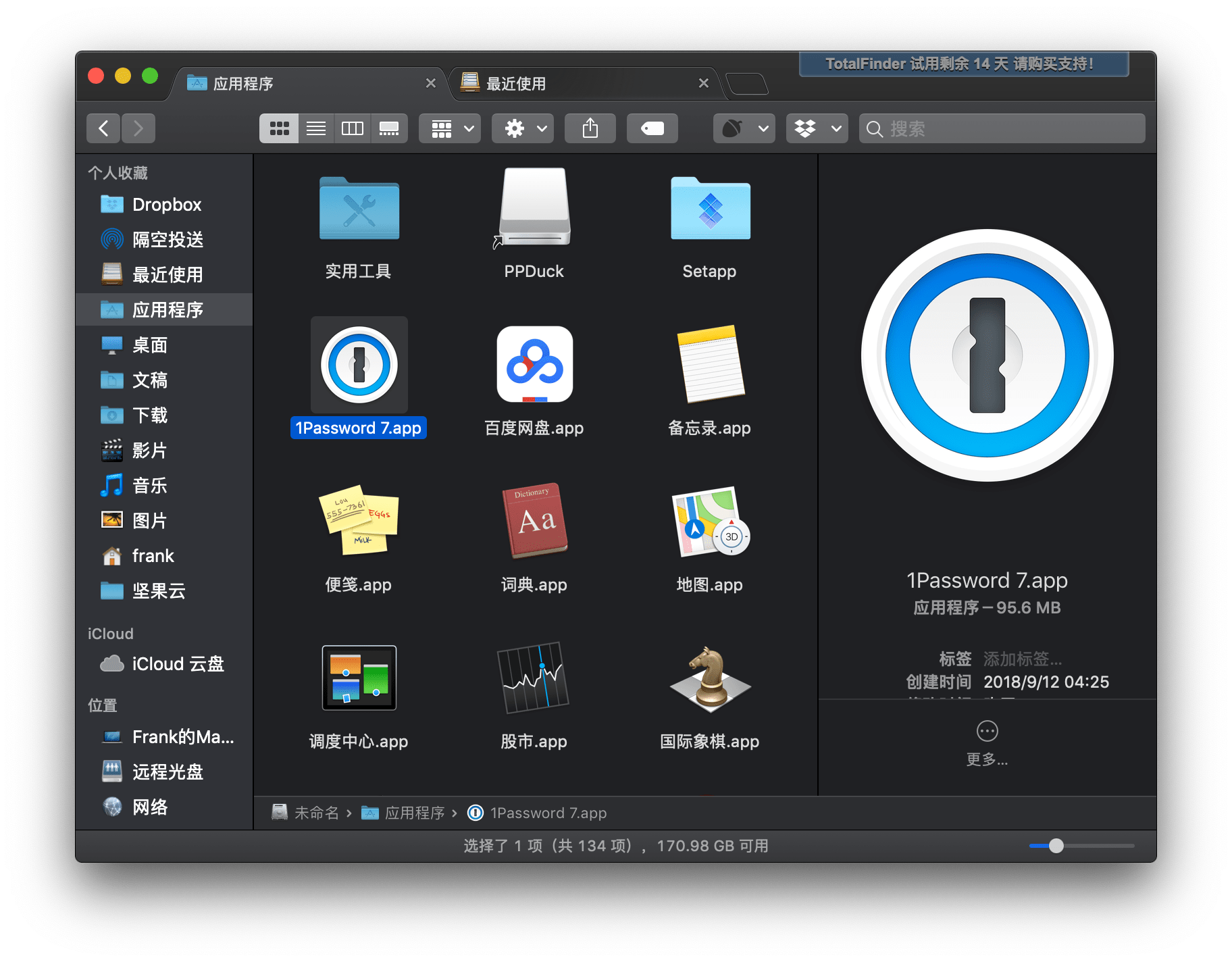Click the 1Password 7.app file name label
The height and width of the screenshot is (962, 1232).
click(x=359, y=428)
